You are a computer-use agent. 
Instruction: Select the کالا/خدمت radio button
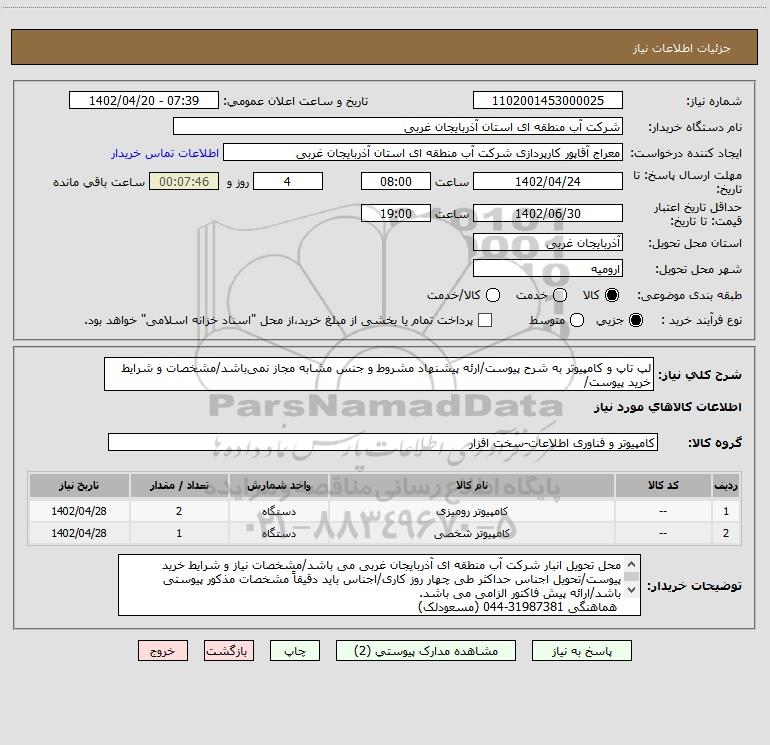coord(493,295)
